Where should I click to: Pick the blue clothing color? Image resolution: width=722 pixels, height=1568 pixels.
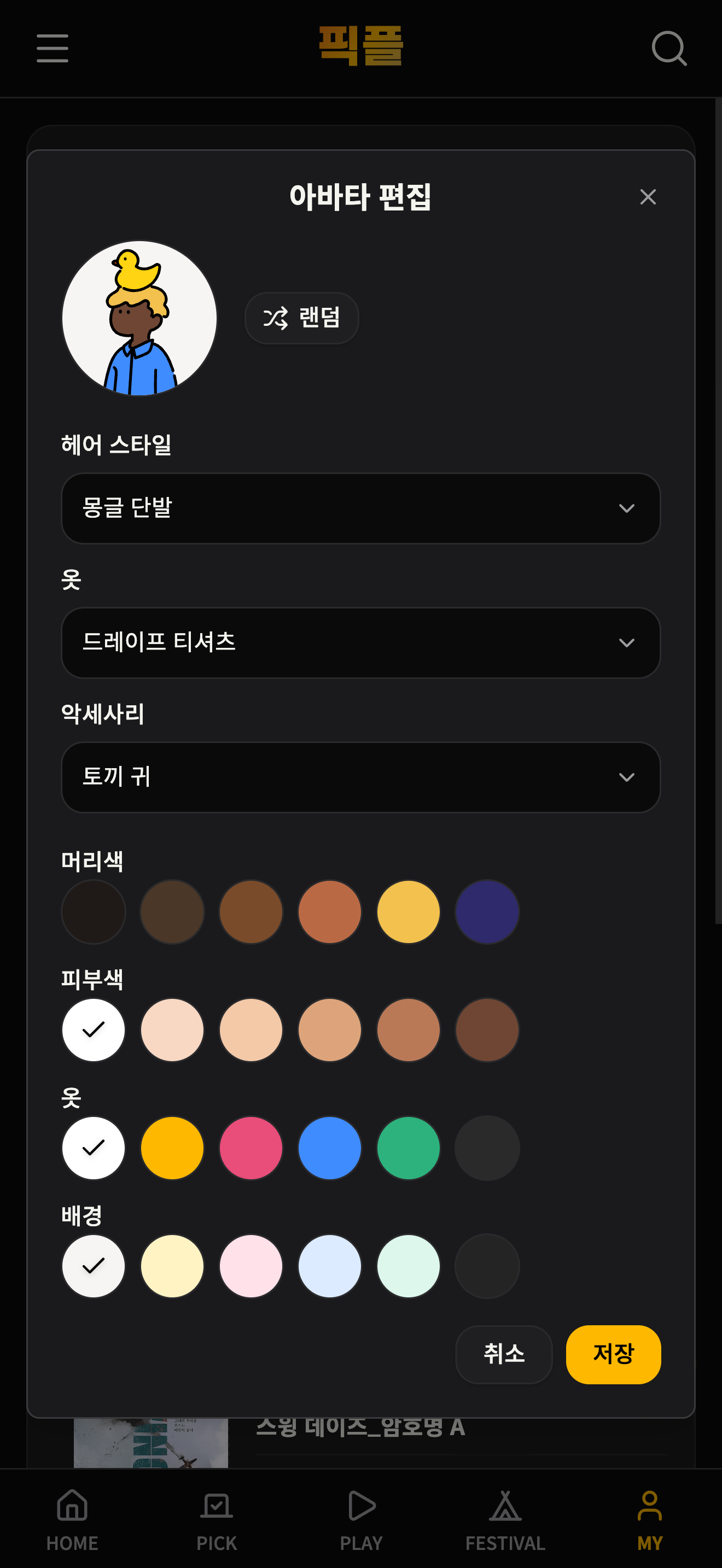[330, 1148]
